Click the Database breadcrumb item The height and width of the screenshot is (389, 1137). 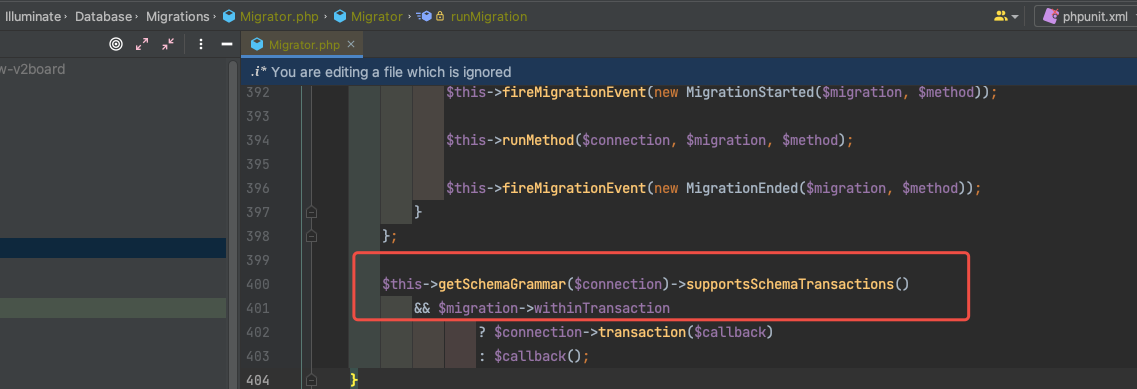click(103, 16)
